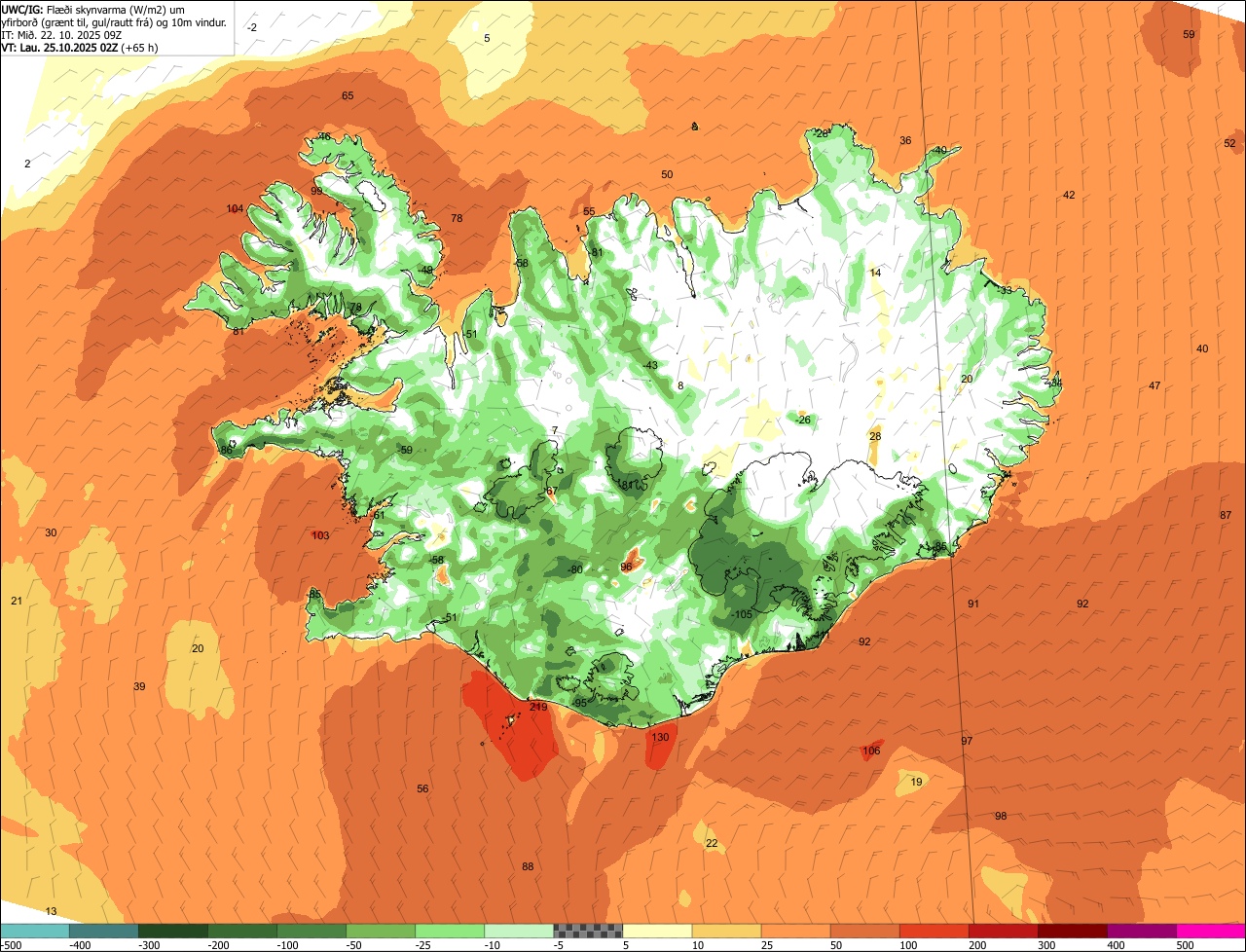Screen dimensions: 1246x952
Task: Click the 91 value off southeast coast
Action: (973, 604)
